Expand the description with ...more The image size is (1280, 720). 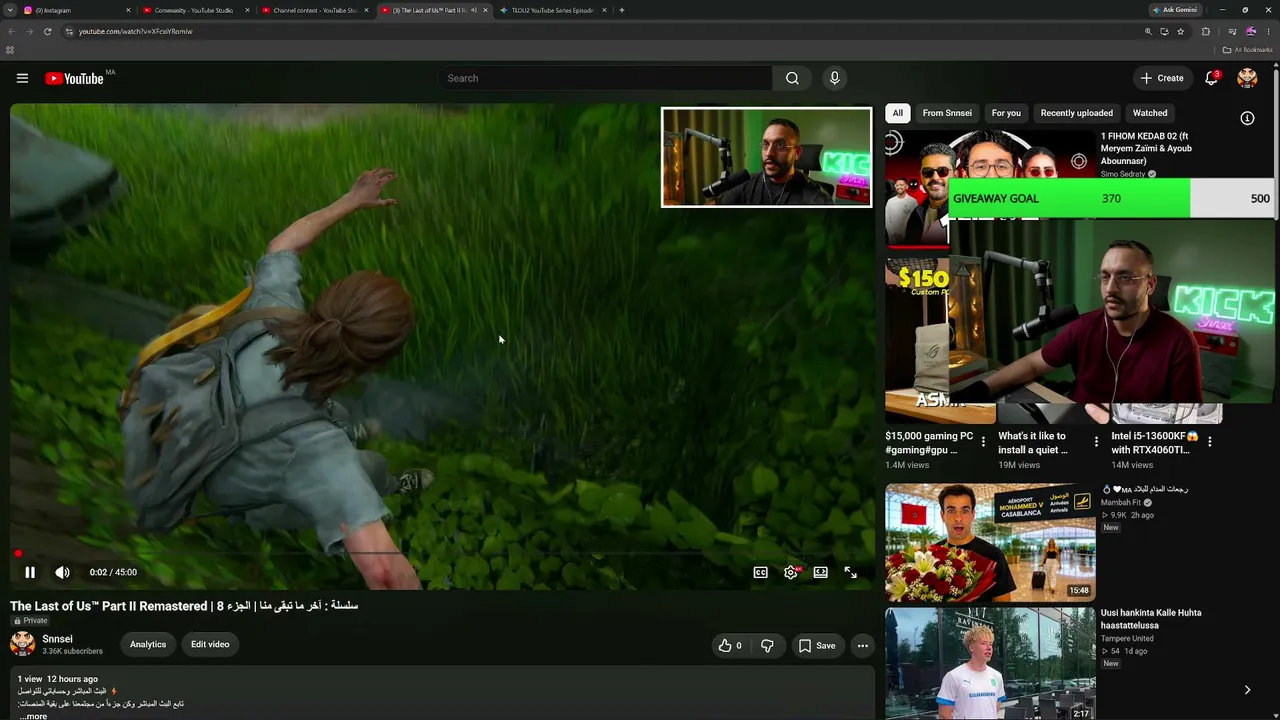click(33, 715)
